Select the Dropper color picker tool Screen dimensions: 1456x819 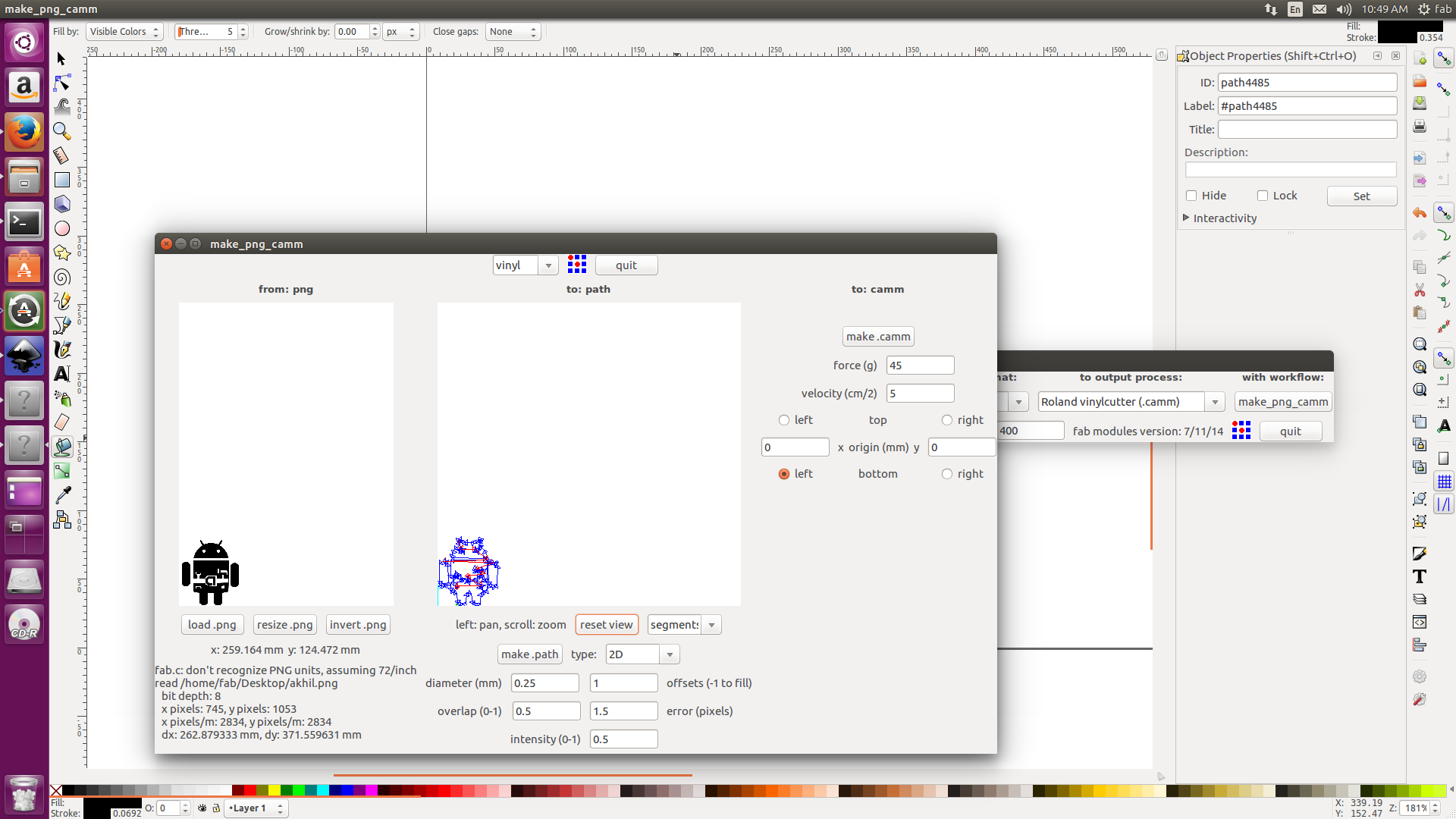(63, 495)
